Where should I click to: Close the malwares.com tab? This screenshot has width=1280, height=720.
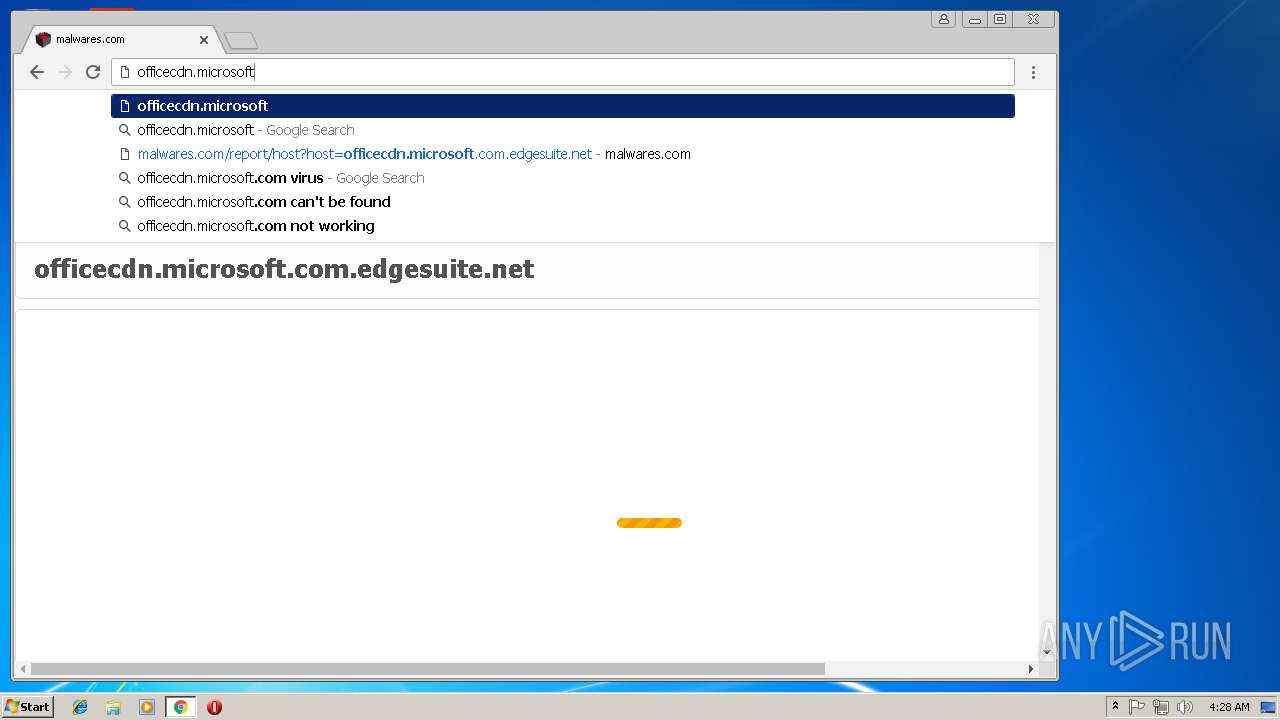pyautogui.click(x=204, y=40)
